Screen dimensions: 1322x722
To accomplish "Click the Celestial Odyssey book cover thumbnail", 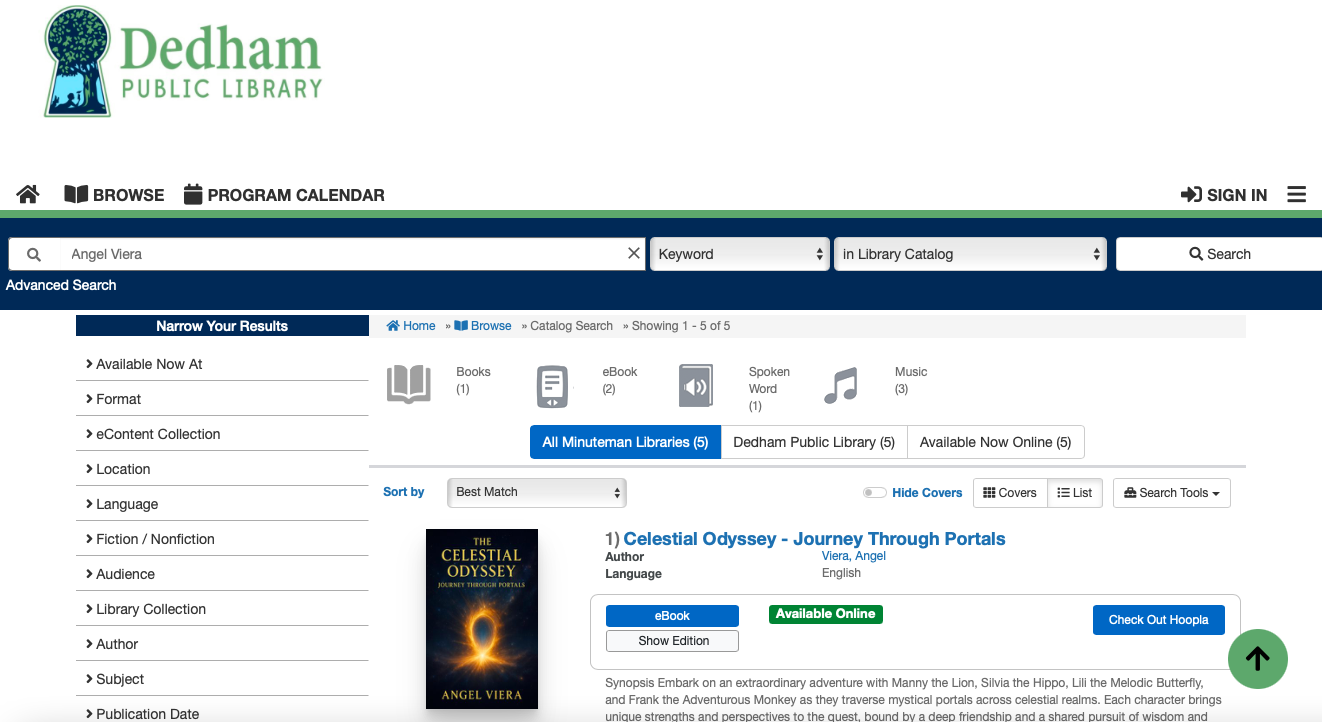I will click(x=482, y=619).
